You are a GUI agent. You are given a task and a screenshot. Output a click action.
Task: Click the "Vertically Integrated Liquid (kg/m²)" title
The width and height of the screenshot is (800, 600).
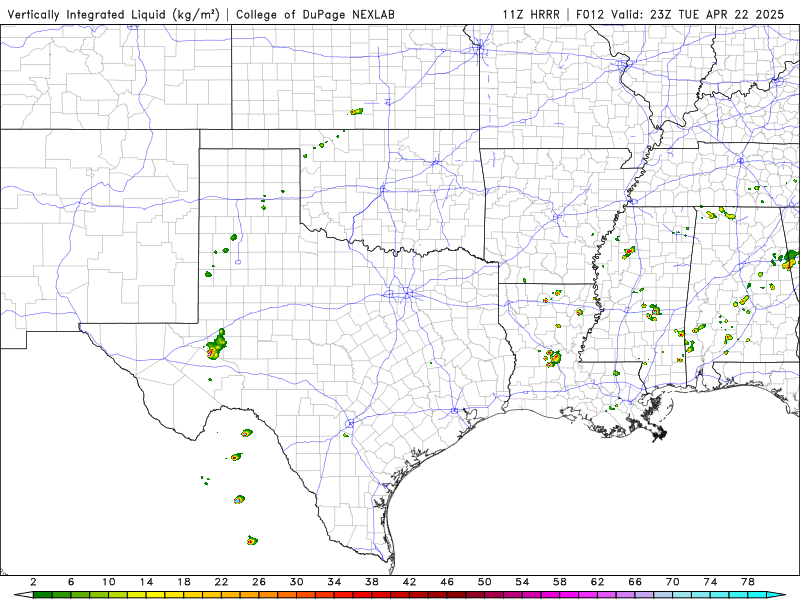tap(113, 15)
